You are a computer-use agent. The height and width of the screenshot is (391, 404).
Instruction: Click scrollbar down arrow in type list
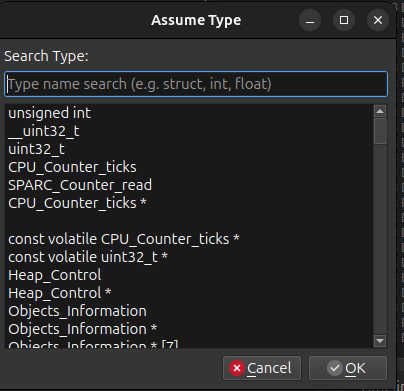coord(380,341)
